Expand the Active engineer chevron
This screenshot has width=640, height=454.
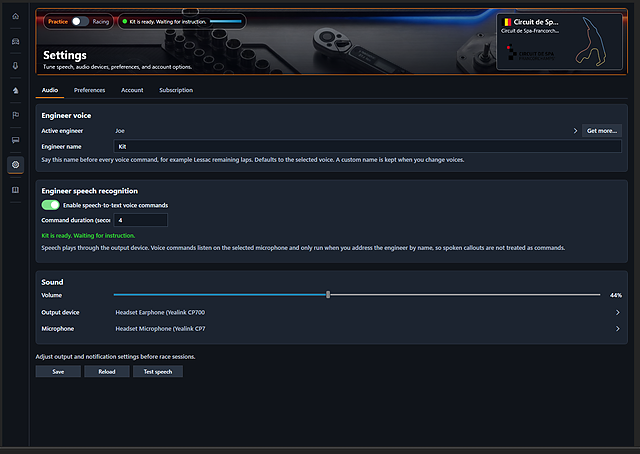[575, 131]
